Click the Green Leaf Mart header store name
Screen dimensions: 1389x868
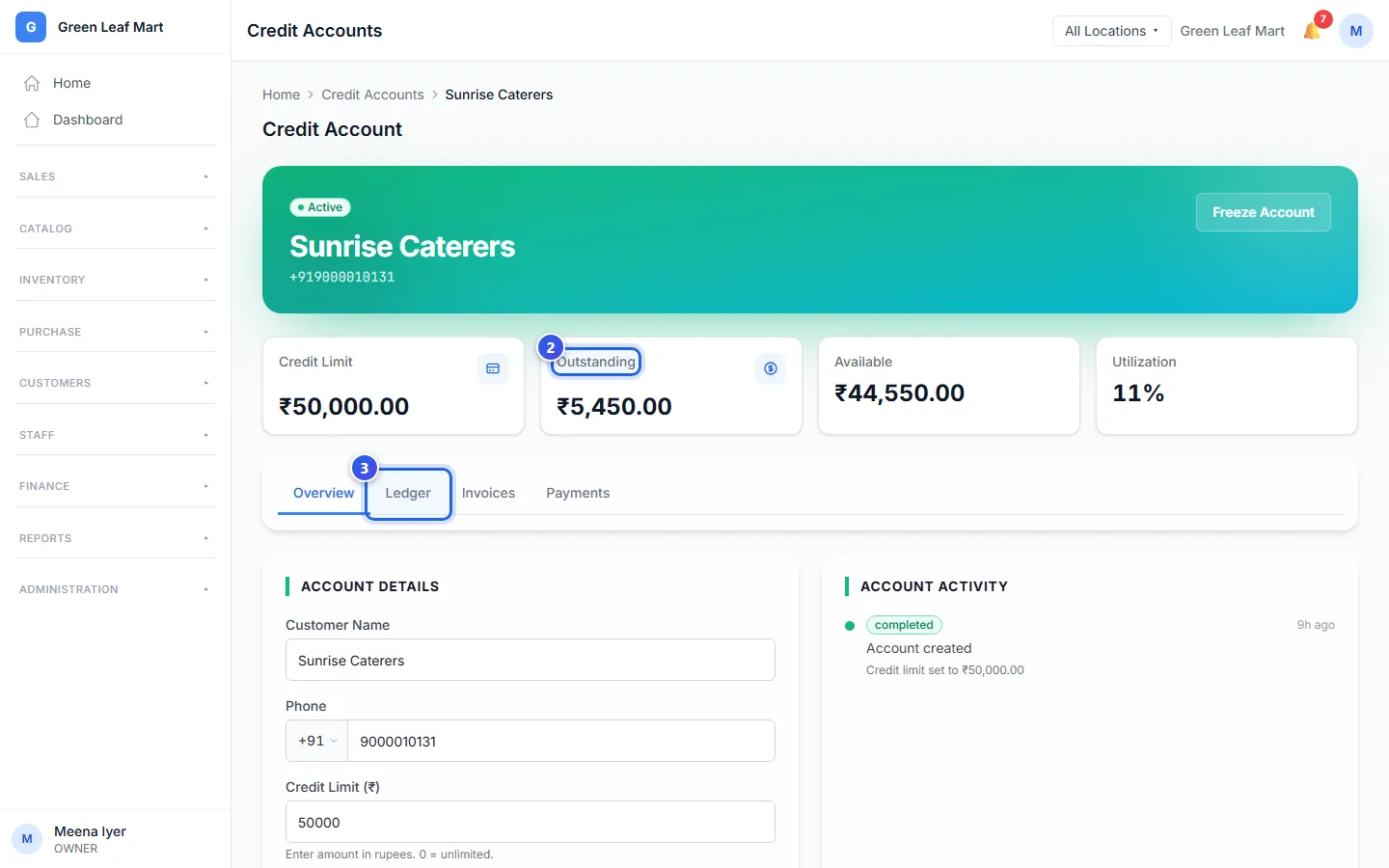coord(1233,31)
